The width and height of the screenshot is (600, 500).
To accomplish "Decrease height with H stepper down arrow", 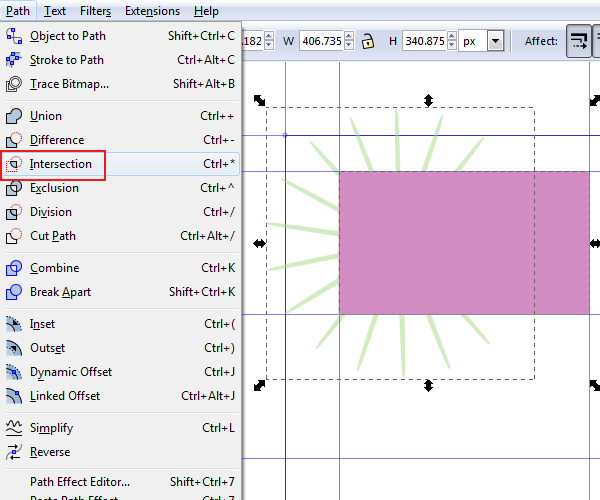I will (452, 45).
